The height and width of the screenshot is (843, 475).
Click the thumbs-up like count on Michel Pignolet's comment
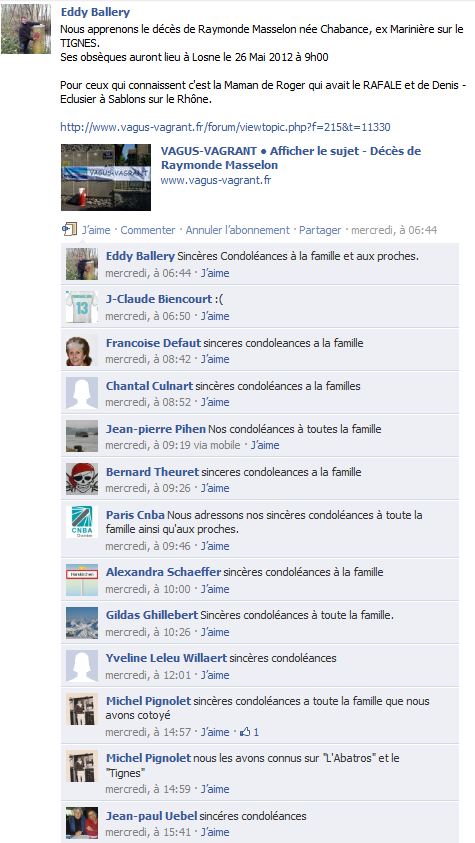[x=249, y=732]
